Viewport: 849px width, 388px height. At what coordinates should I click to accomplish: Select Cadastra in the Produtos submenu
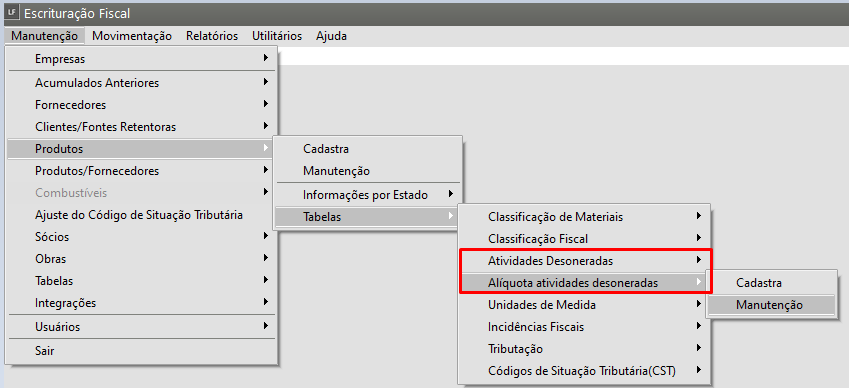368,148
